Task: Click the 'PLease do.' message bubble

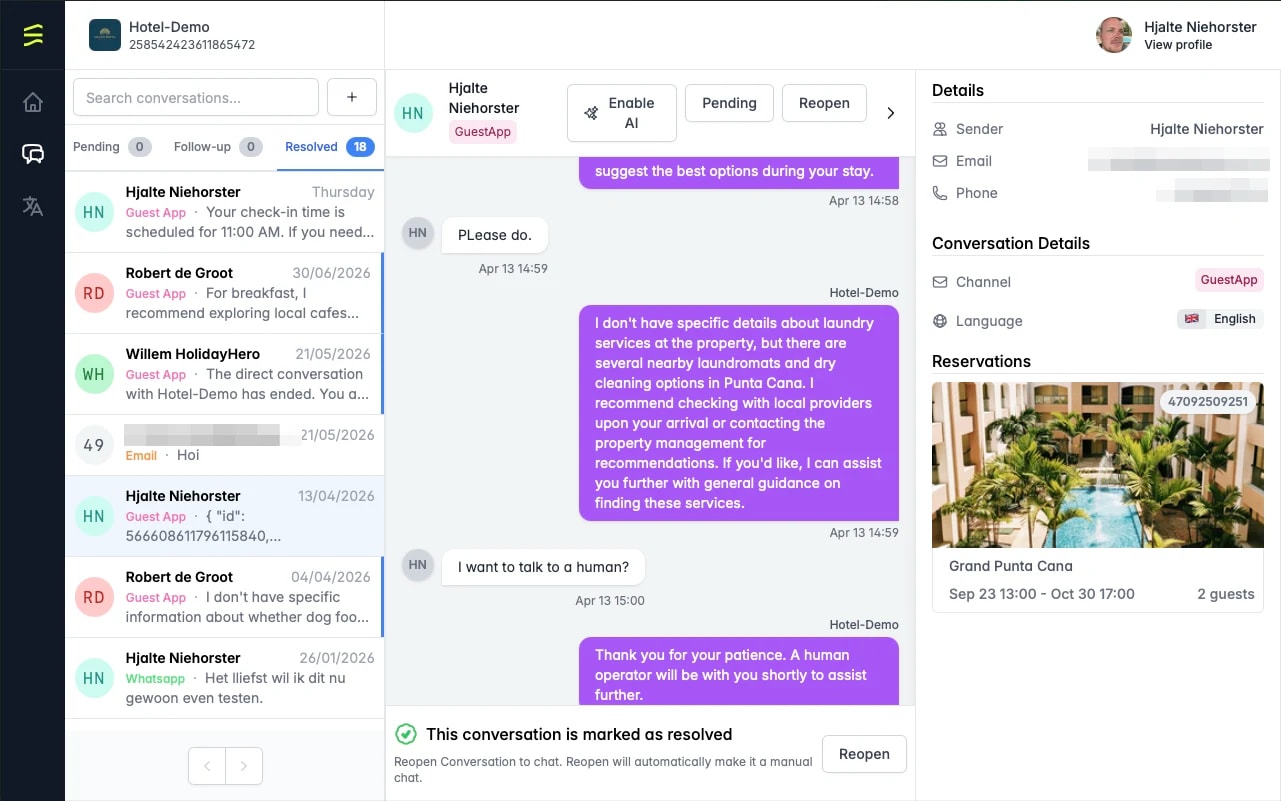Action: (x=495, y=235)
